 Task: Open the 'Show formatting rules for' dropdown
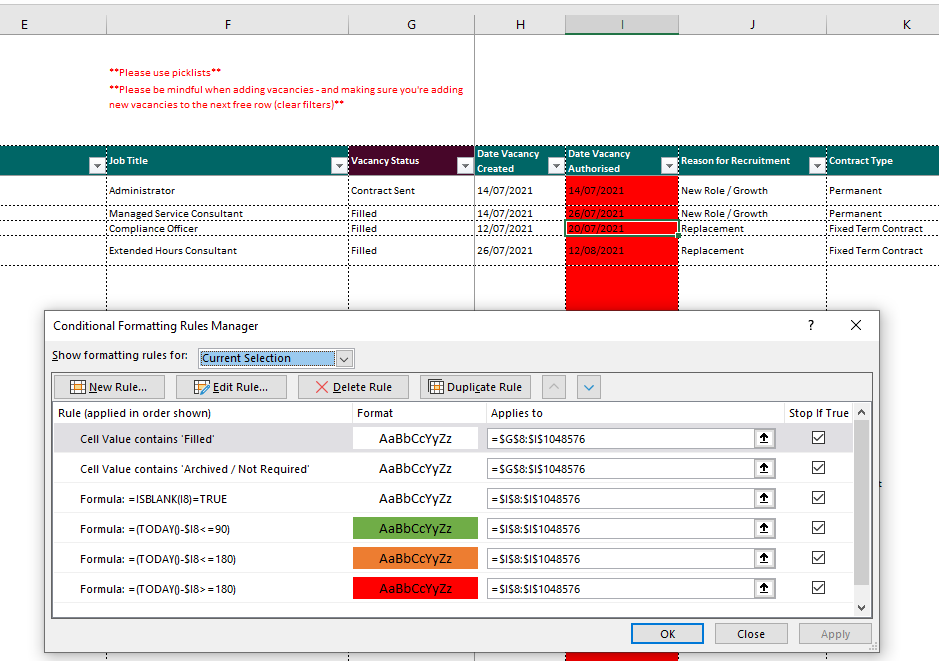click(x=344, y=358)
